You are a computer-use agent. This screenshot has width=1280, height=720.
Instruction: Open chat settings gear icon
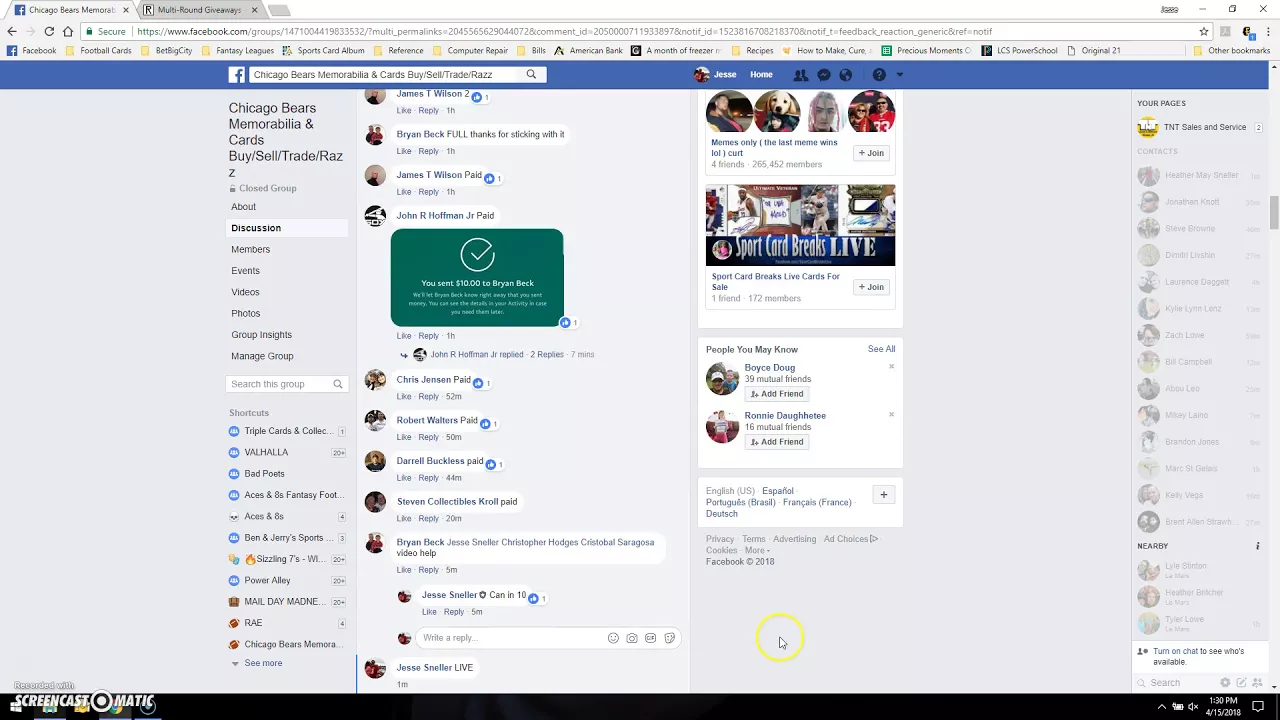pos(1225,683)
